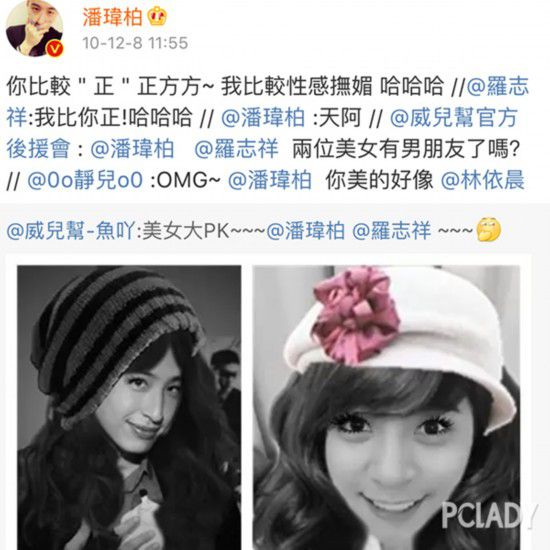Open the @潘瑋柏 mention before 天阿
This screenshot has width=550, height=550.
tap(263, 118)
